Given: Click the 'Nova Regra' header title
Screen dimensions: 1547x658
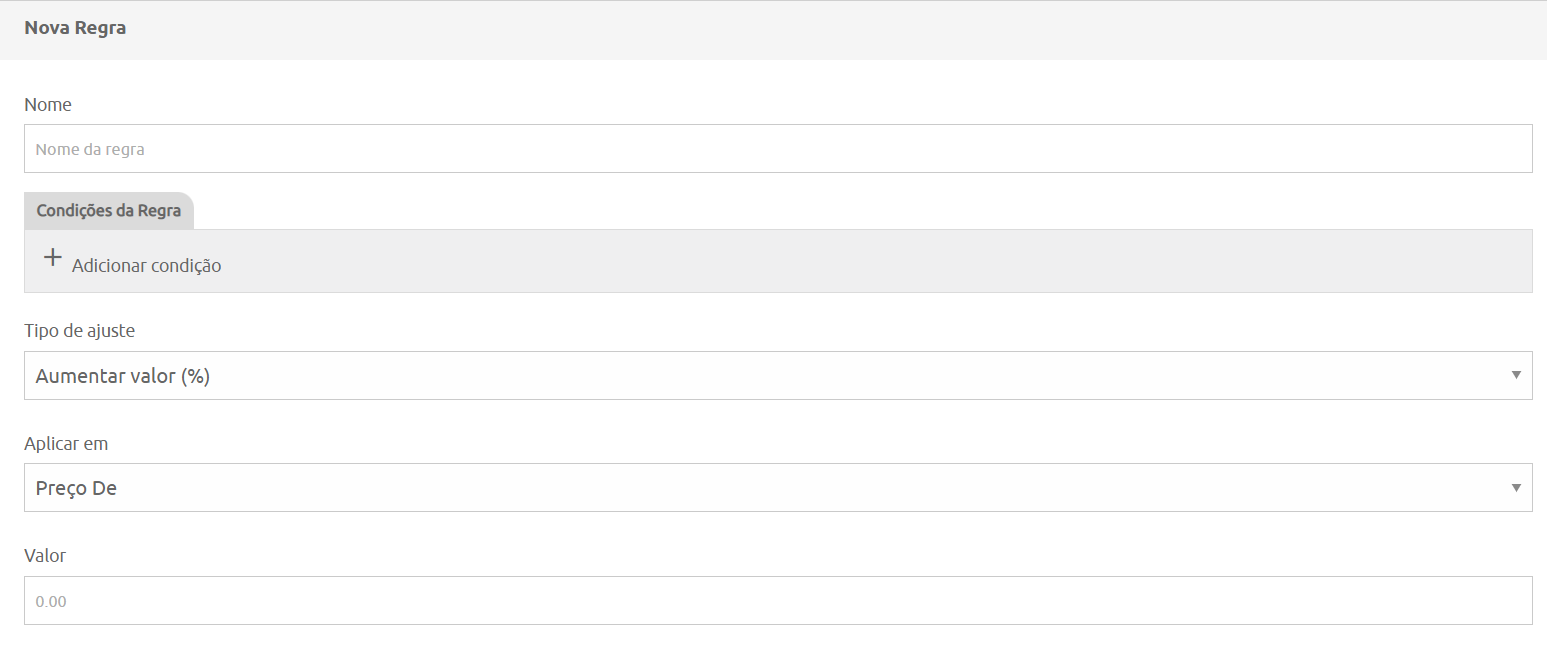Looking at the screenshot, I should (75, 28).
